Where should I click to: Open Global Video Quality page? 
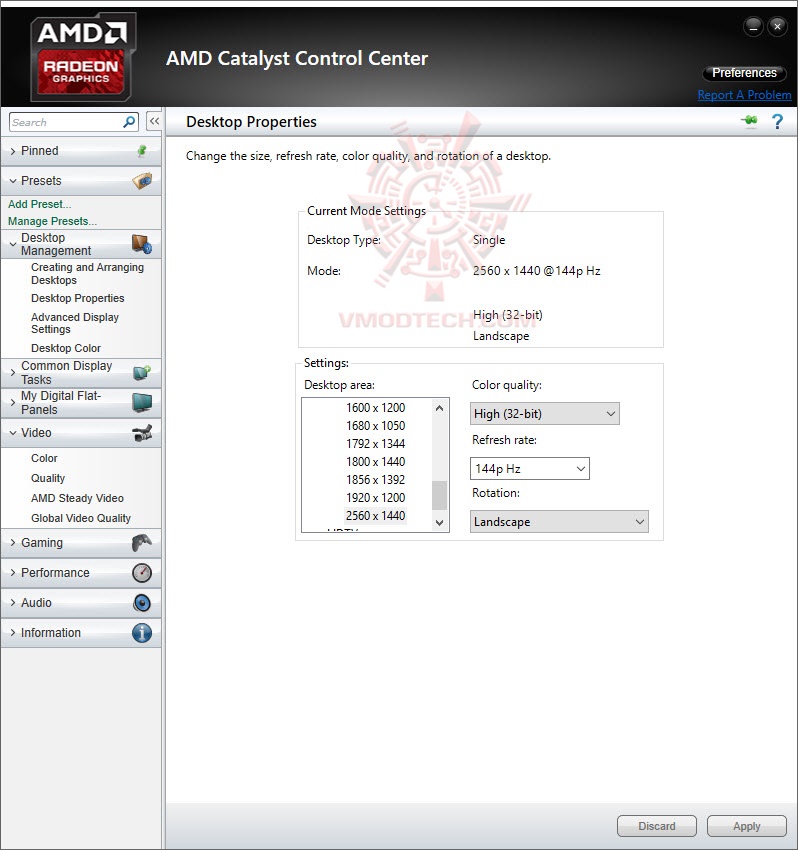coord(81,518)
